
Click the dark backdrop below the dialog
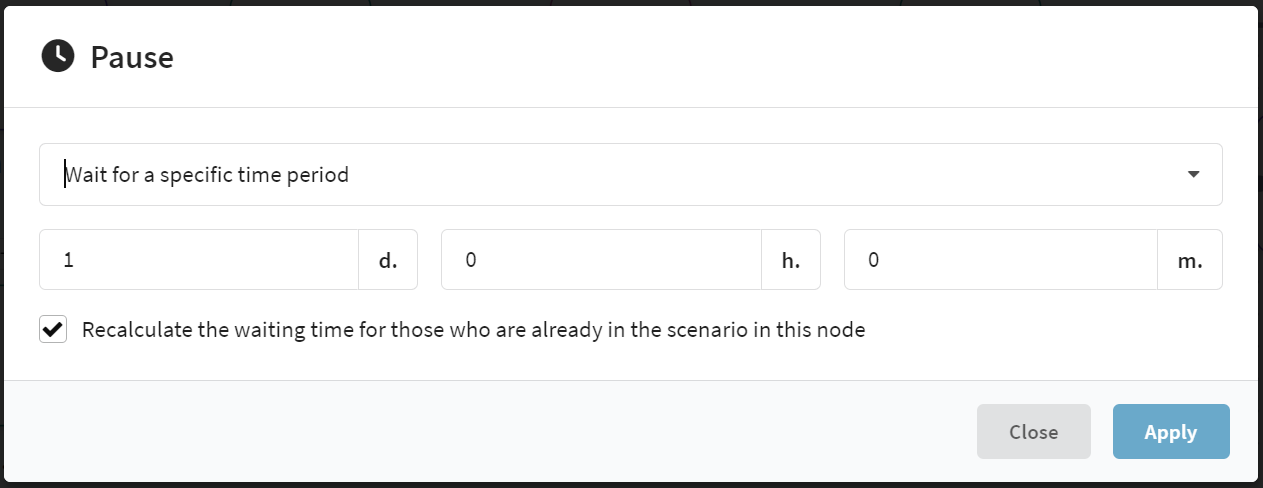(631, 484)
